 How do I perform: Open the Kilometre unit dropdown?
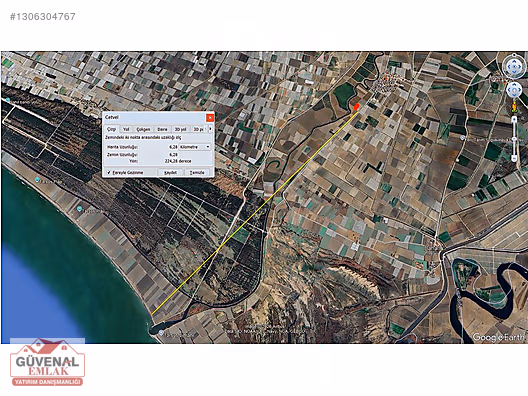coord(195,147)
